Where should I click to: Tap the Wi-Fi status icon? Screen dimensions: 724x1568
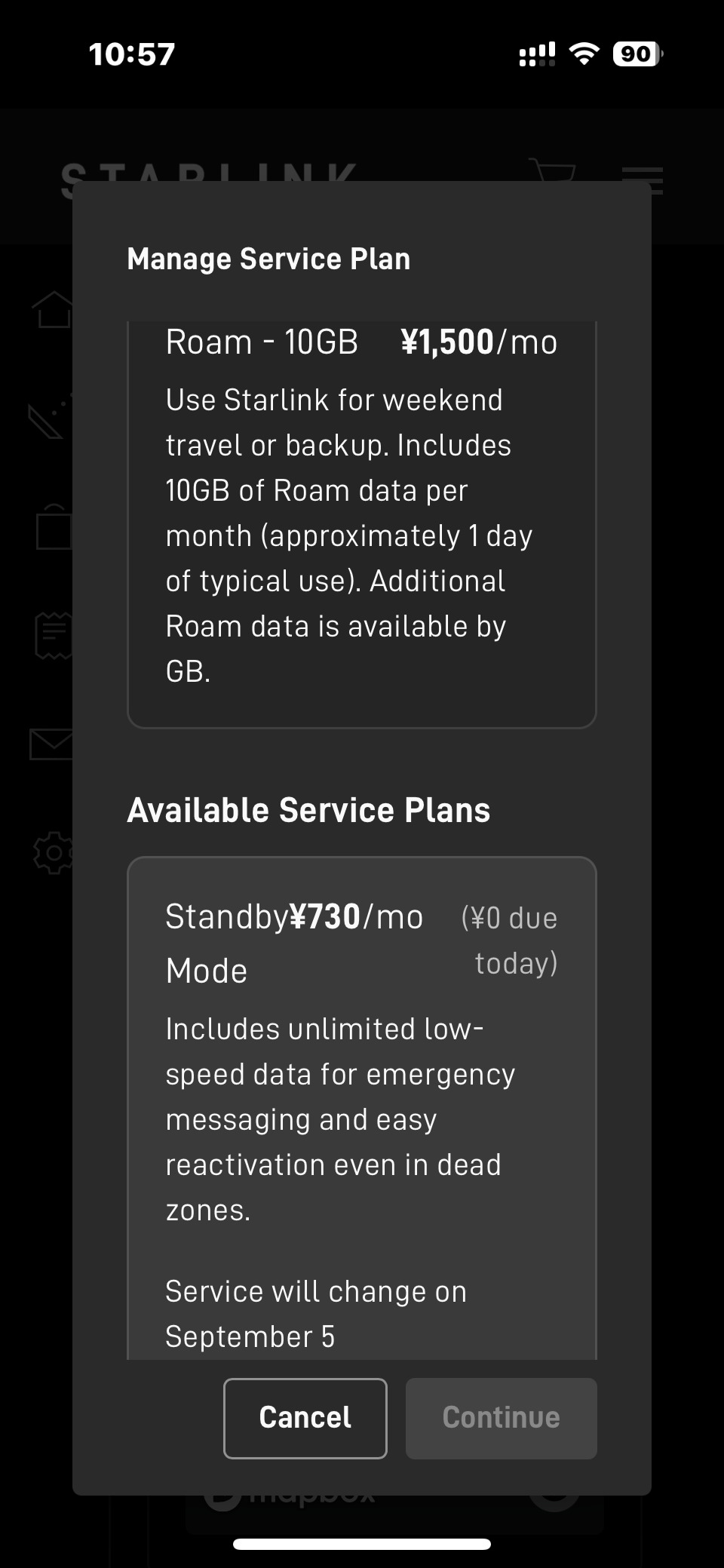click(584, 54)
